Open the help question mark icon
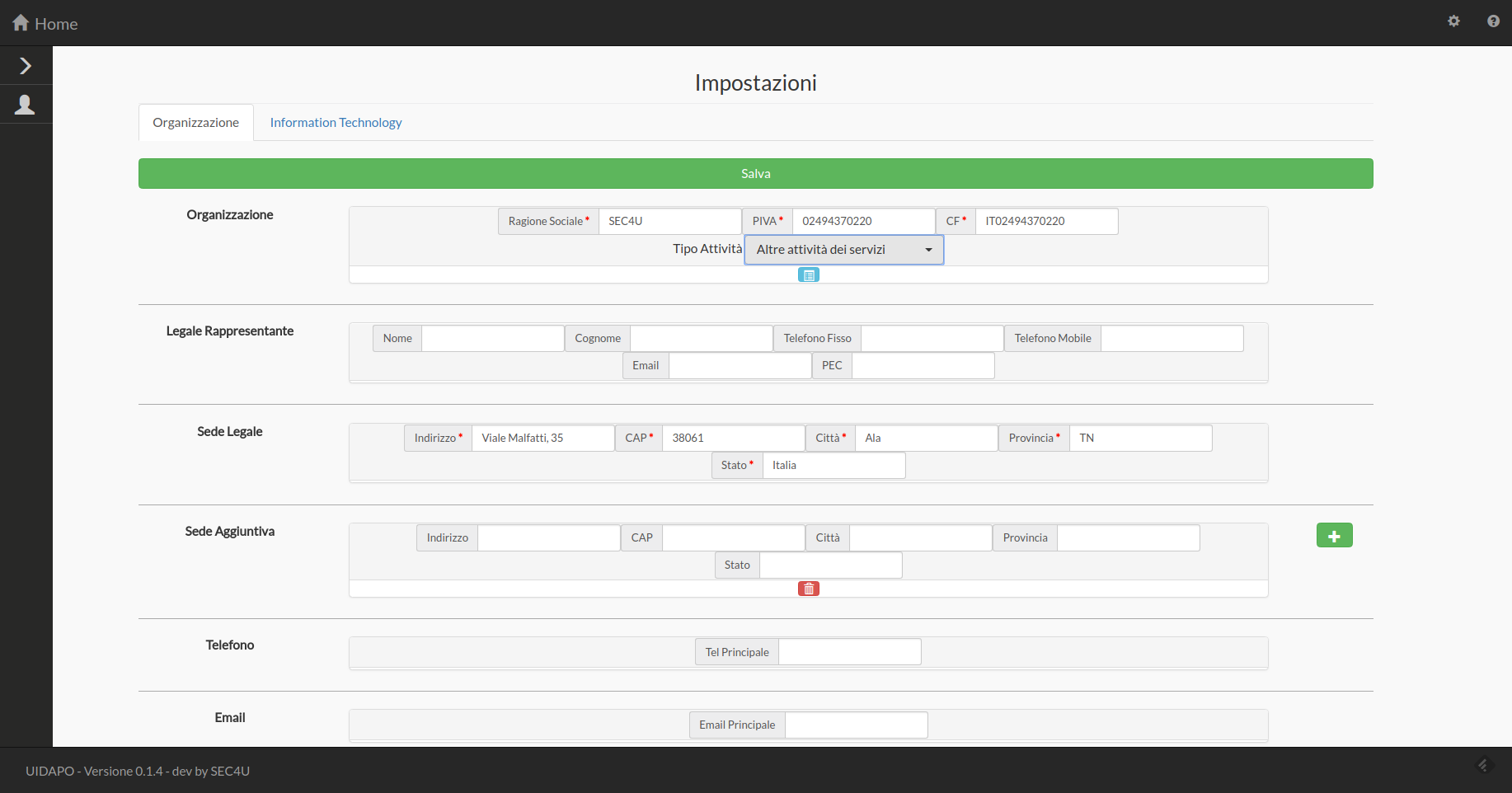1512x793 pixels. coord(1493,21)
